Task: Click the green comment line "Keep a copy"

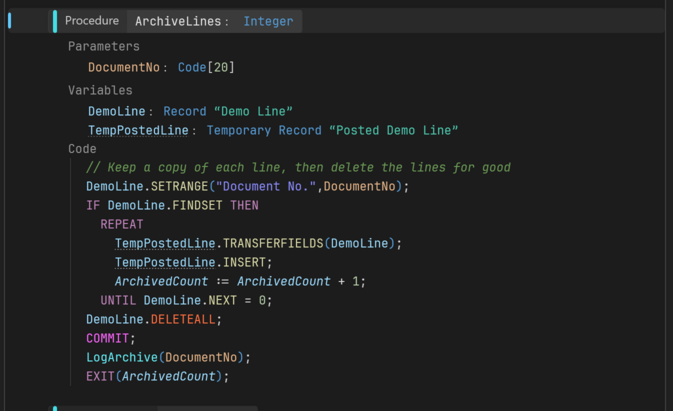Action: coord(298,167)
